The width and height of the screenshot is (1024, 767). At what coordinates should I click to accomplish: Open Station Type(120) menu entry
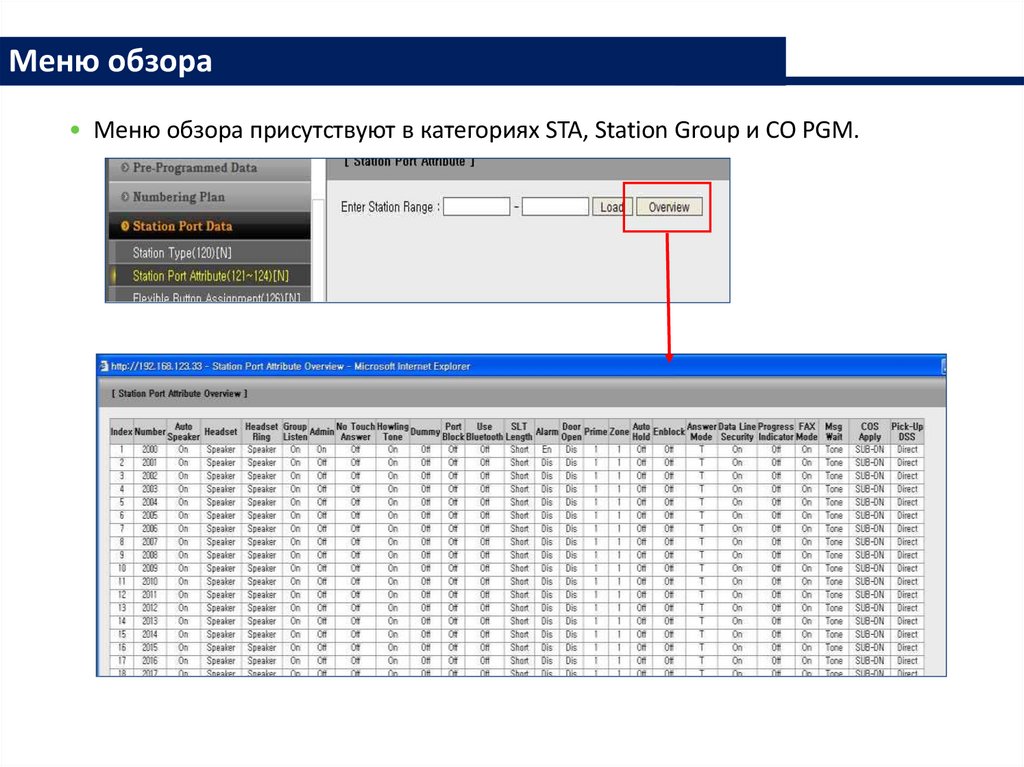(x=189, y=253)
